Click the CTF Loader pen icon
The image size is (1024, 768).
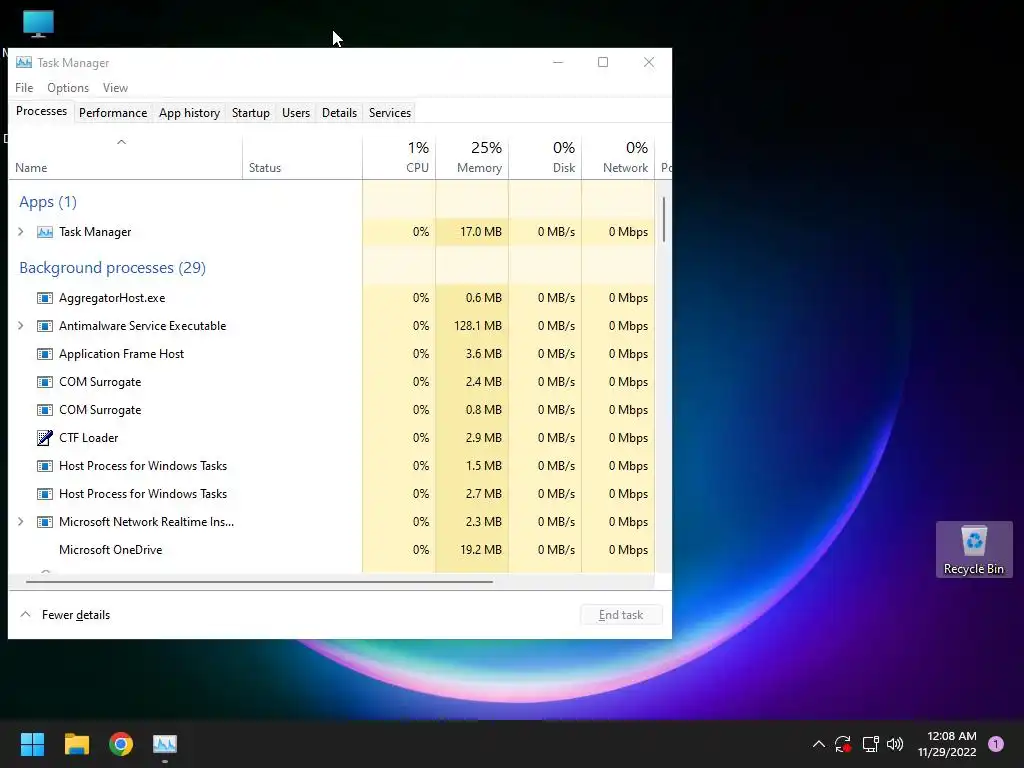pos(44,438)
